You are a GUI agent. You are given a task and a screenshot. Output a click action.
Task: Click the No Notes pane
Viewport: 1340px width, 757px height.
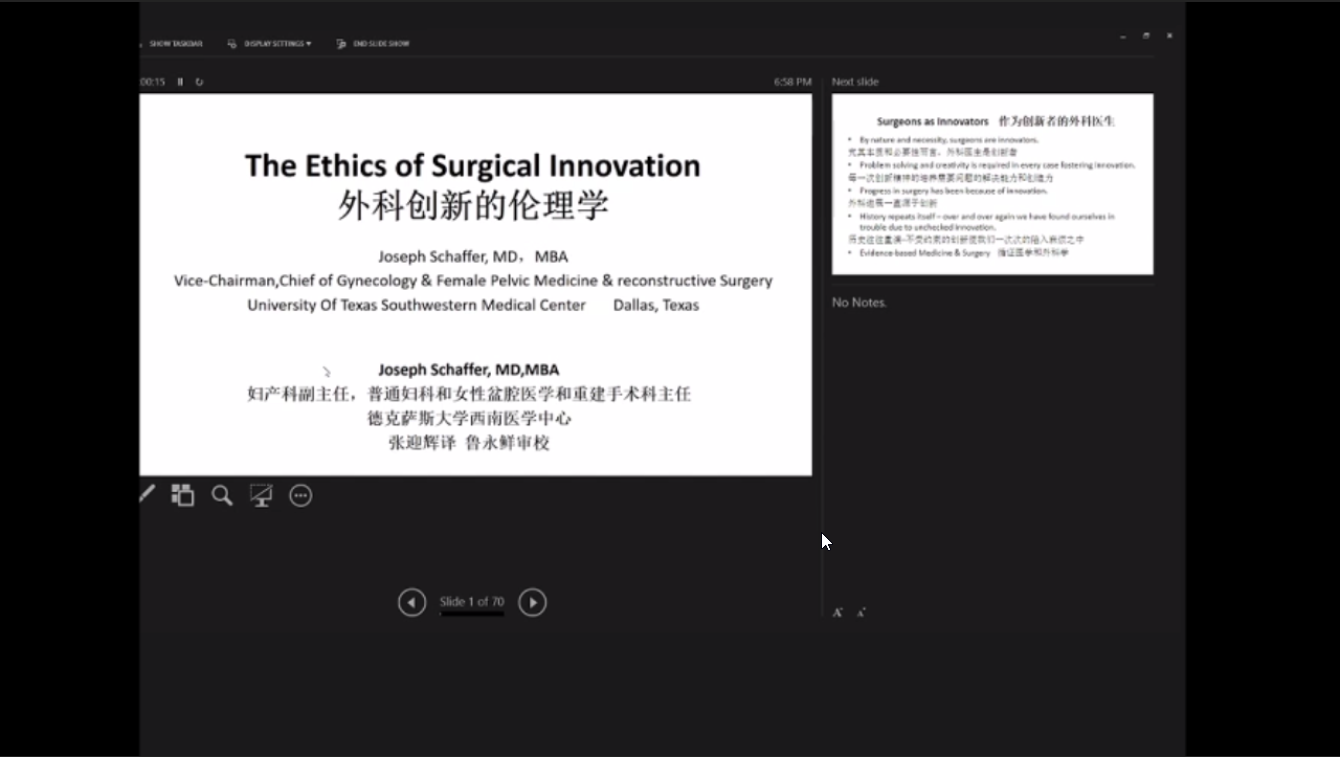pyautogui.click(x=860, y=302)
